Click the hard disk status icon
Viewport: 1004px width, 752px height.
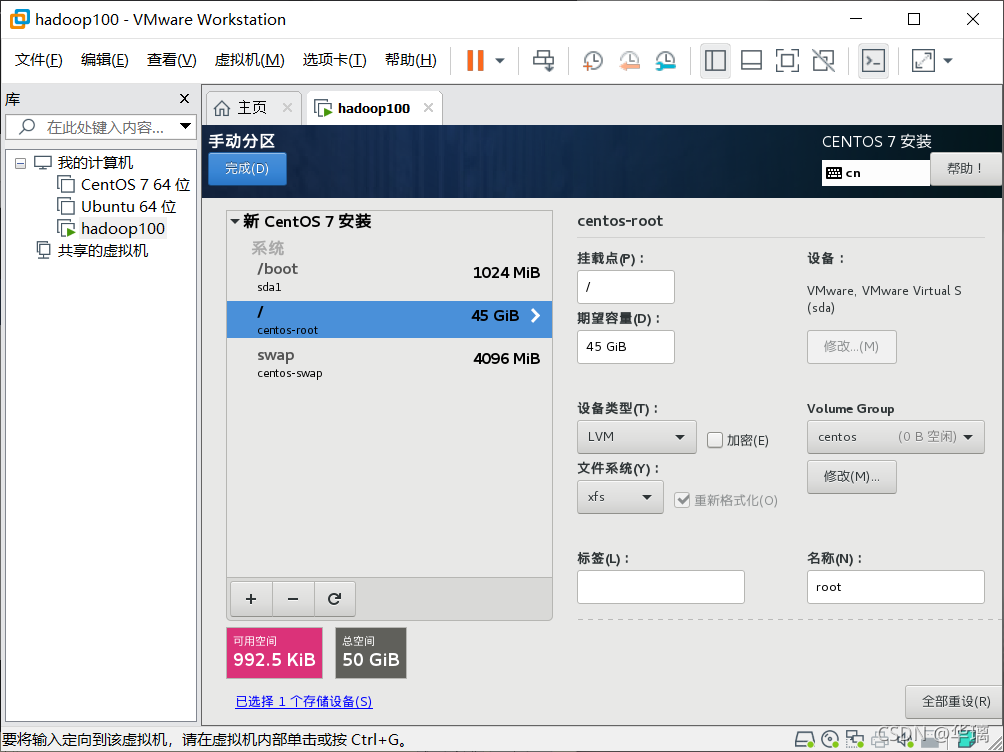[x=805, y=739]
